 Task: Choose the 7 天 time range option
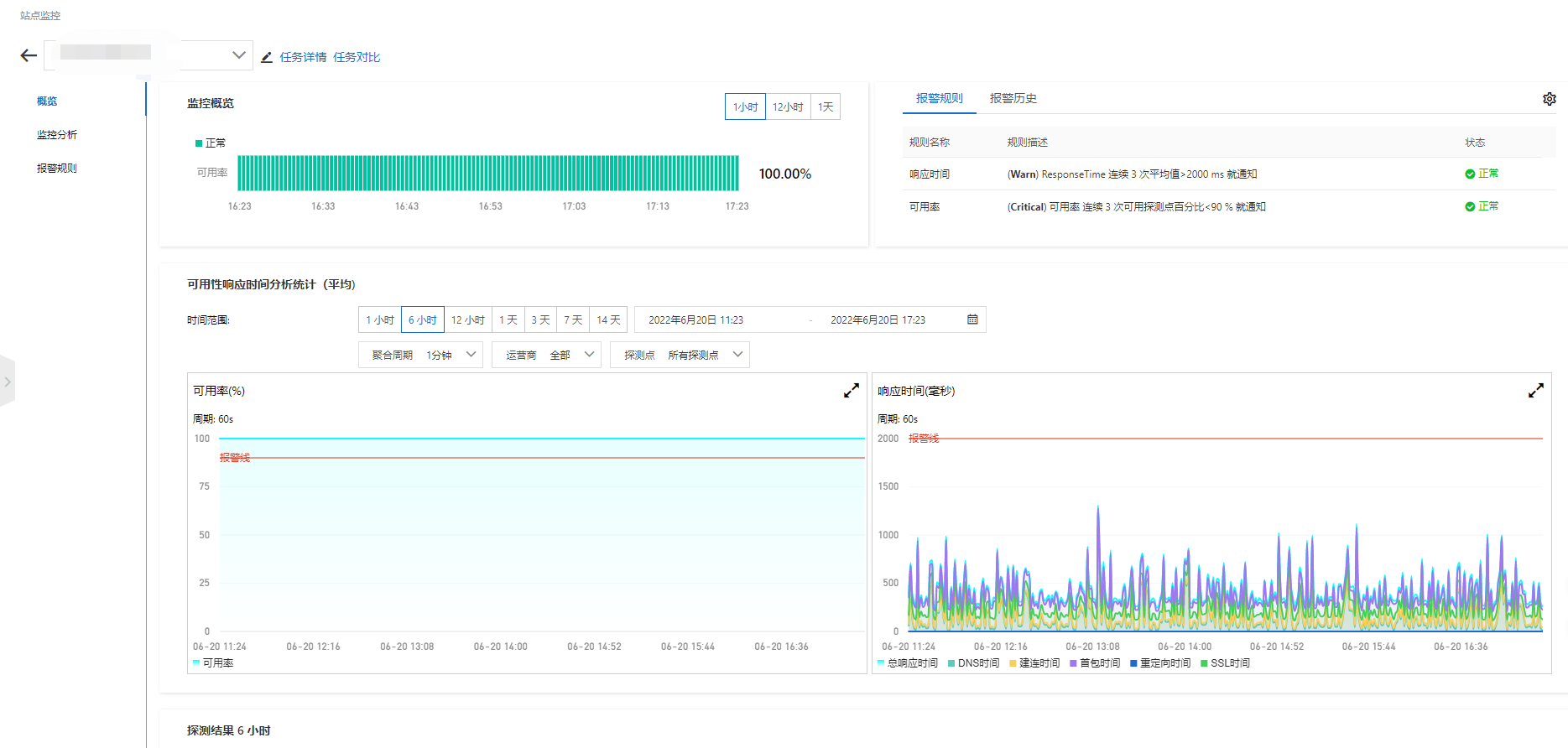(573, 319)
